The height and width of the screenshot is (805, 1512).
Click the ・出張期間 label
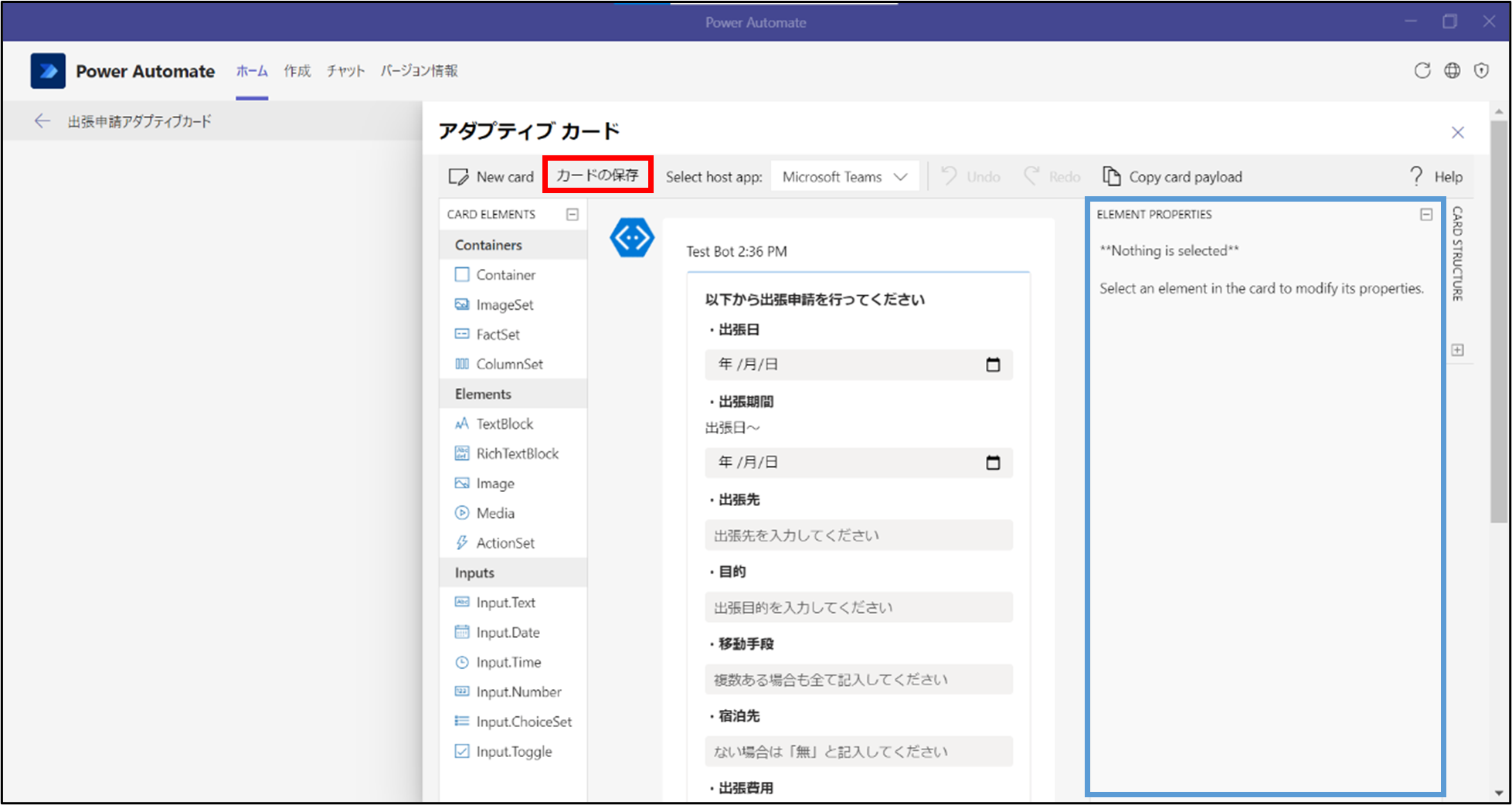740,402
